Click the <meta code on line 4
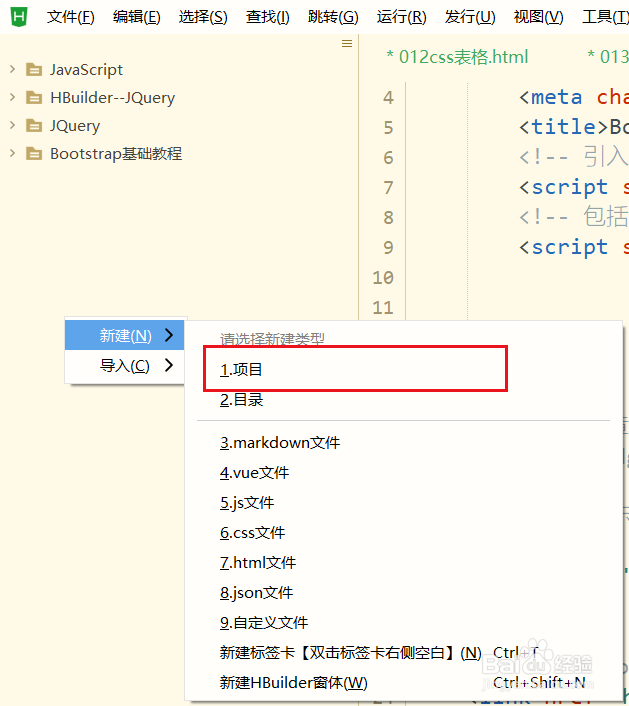This screenshot has height=706, width=629. pos(551,97)
